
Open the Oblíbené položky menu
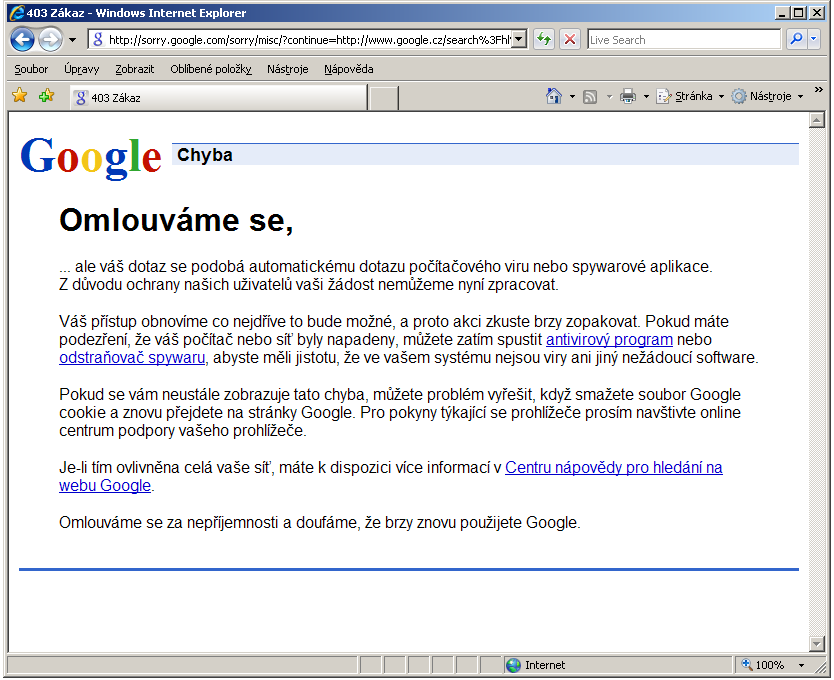211,69
